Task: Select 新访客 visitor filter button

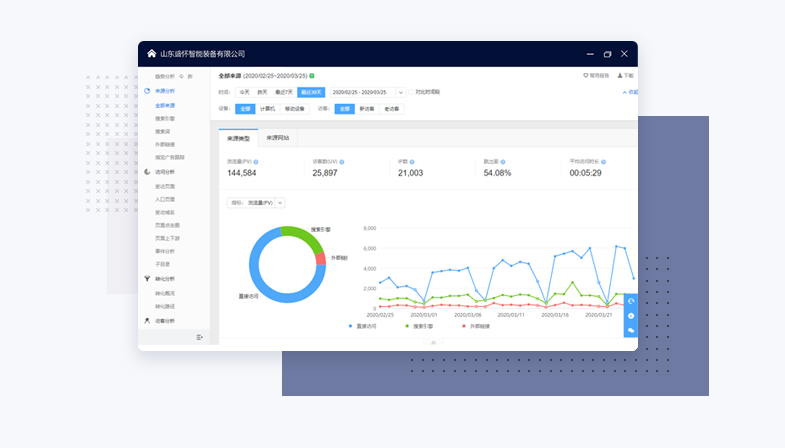Action: coord(367,108)
